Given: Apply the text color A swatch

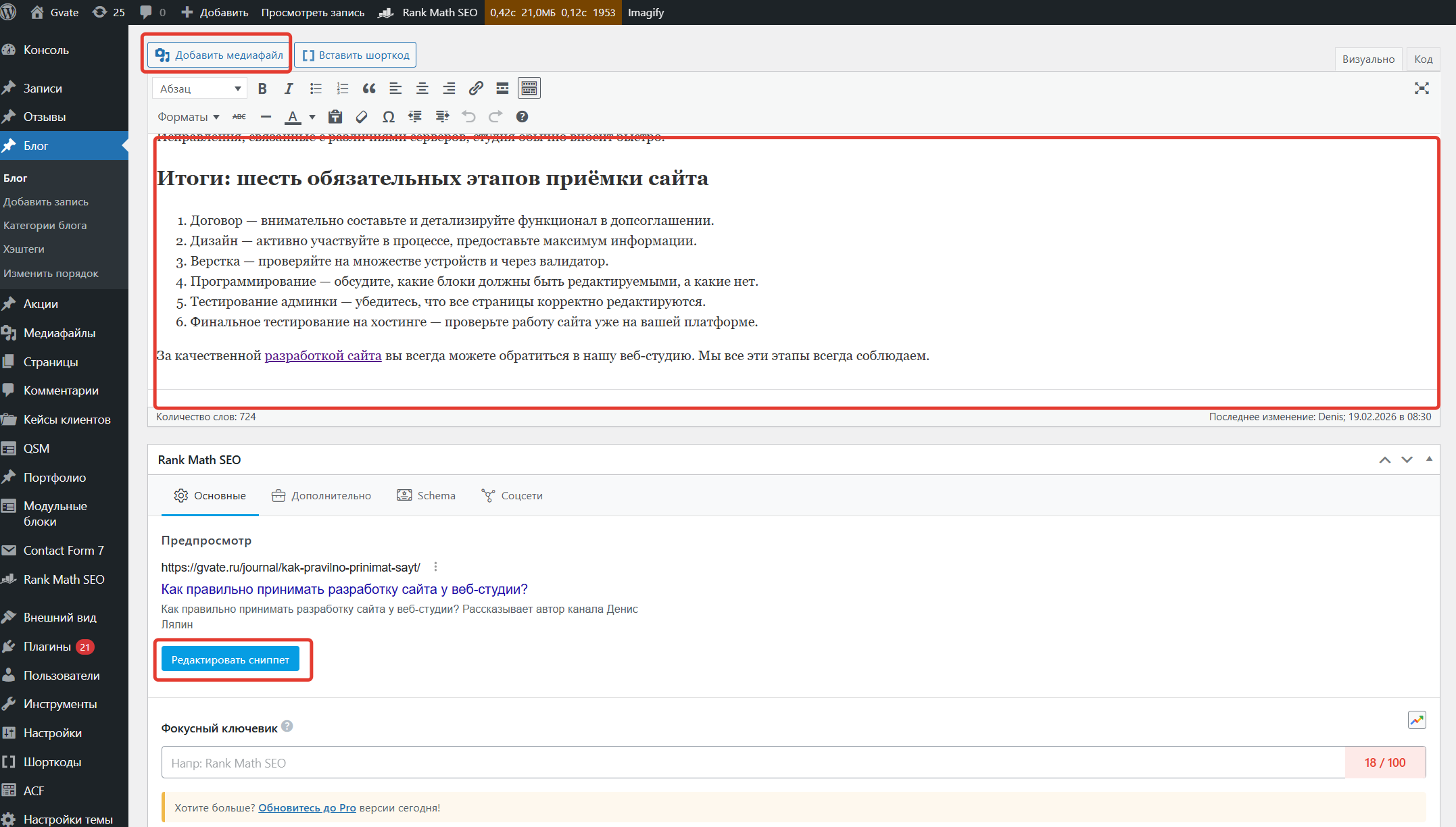Looking at the screenshot, I should (293, 117).
